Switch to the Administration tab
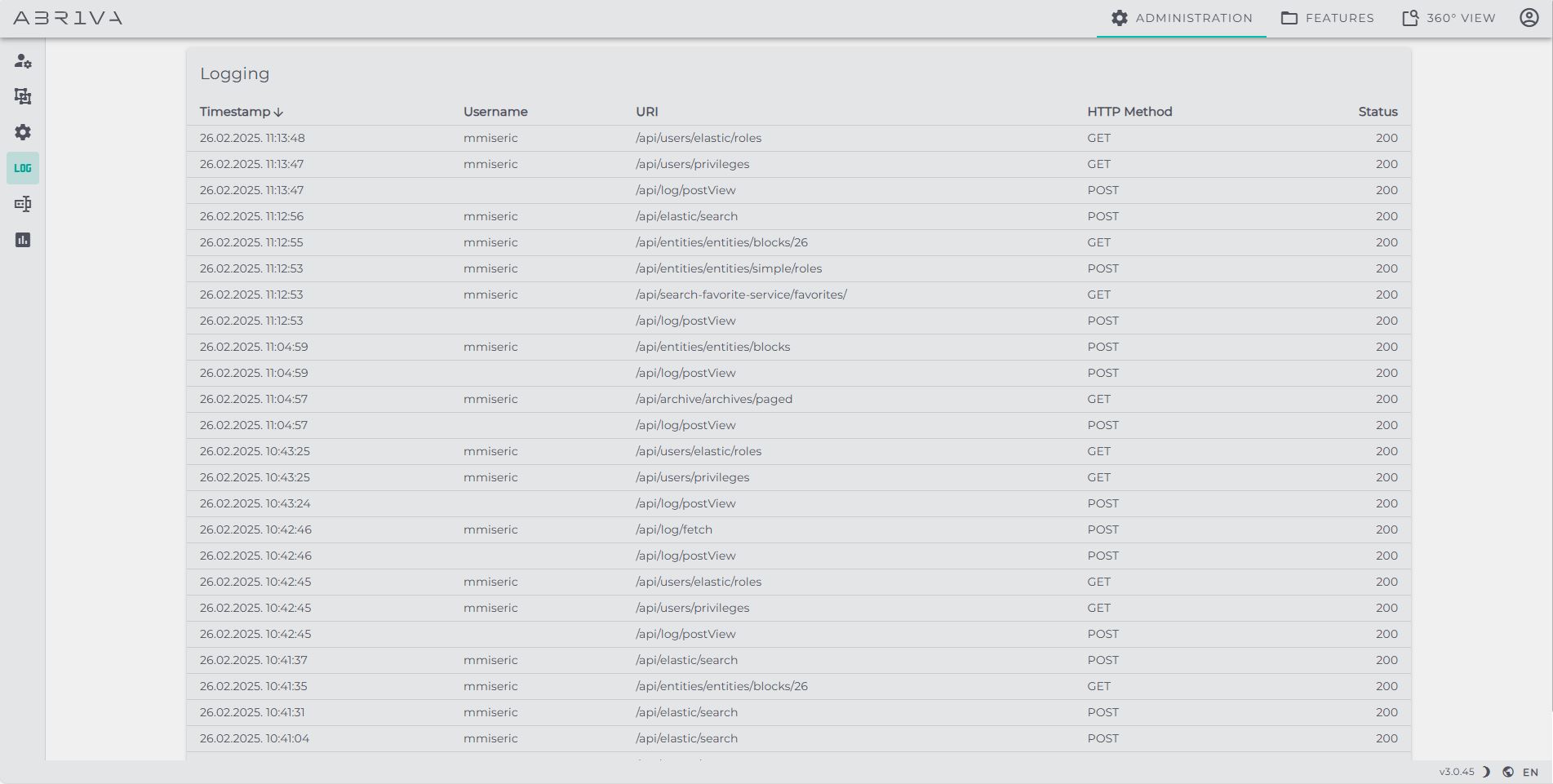Screen dimensions: 1553x784 pos(1181,18)
